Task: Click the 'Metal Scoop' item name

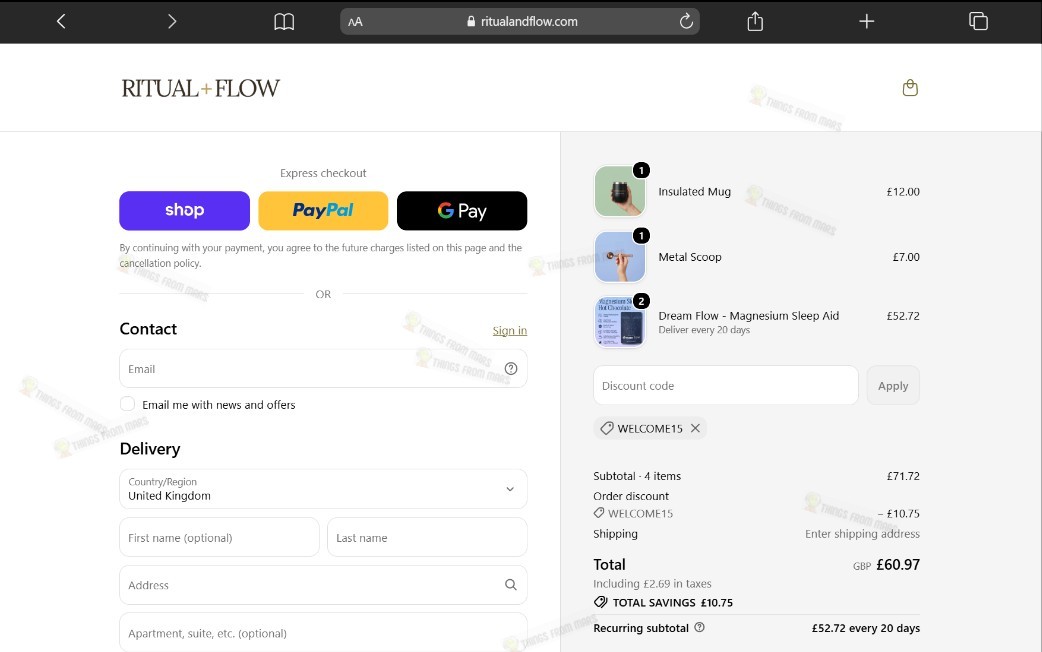Action: (x=690, y=257)
